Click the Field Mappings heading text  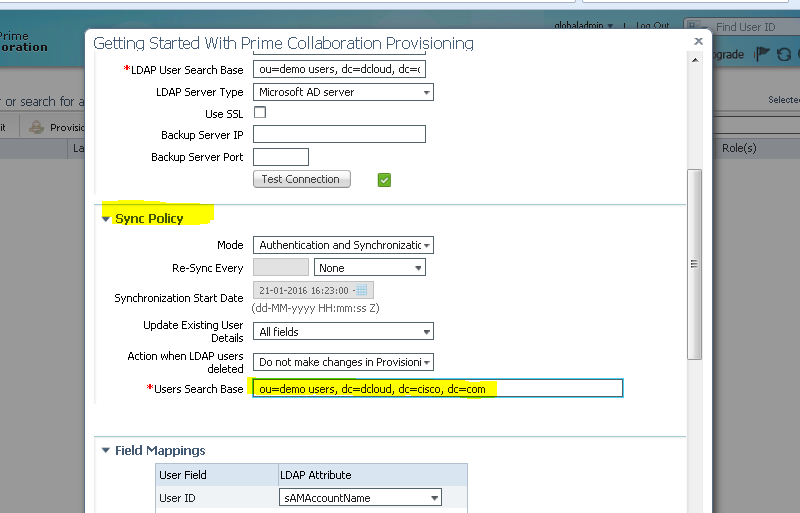(160, 450)
